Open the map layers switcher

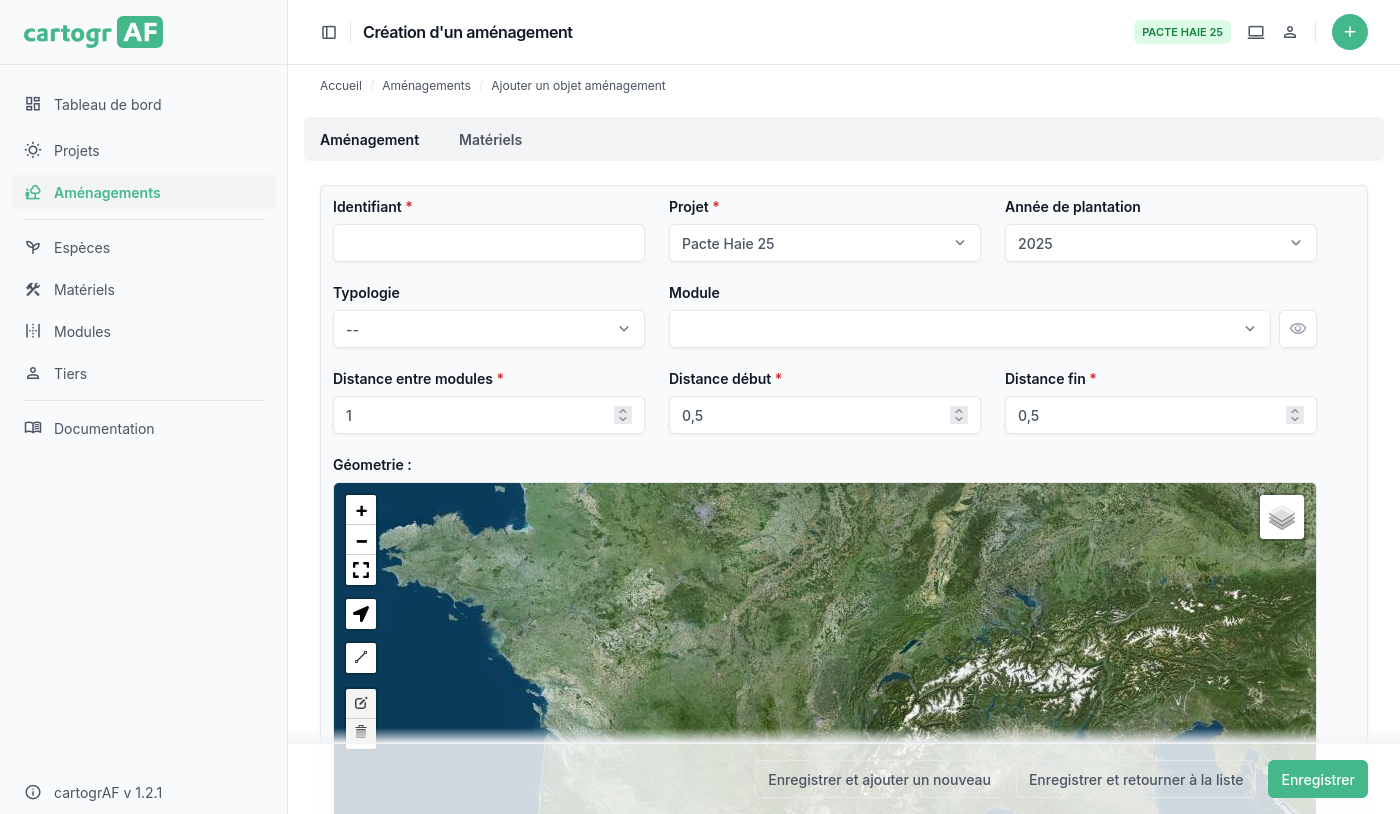click(x=1281, y=517)
